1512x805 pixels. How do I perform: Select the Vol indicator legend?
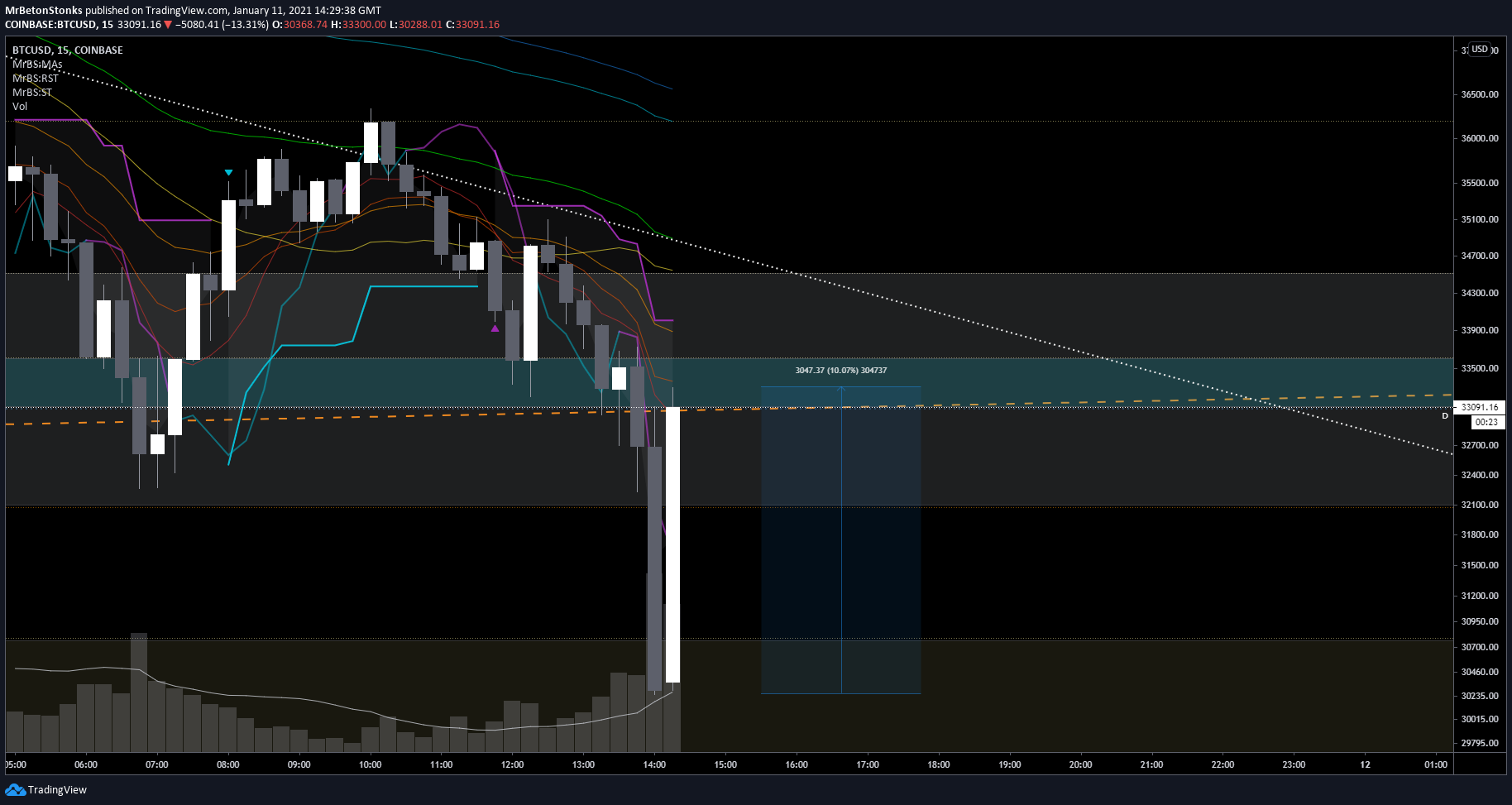point(20,107)
